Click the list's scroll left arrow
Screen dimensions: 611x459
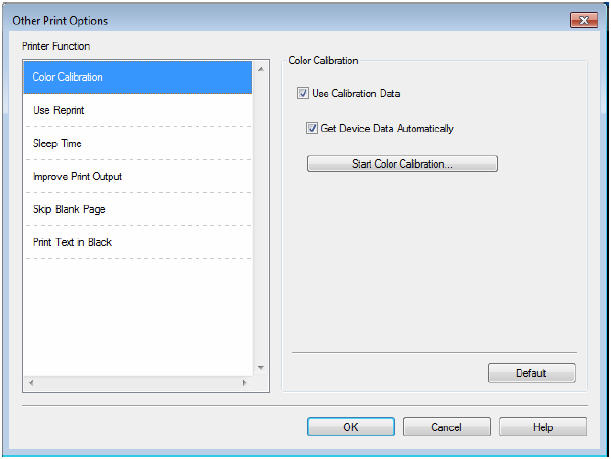(x=31, y=383)
